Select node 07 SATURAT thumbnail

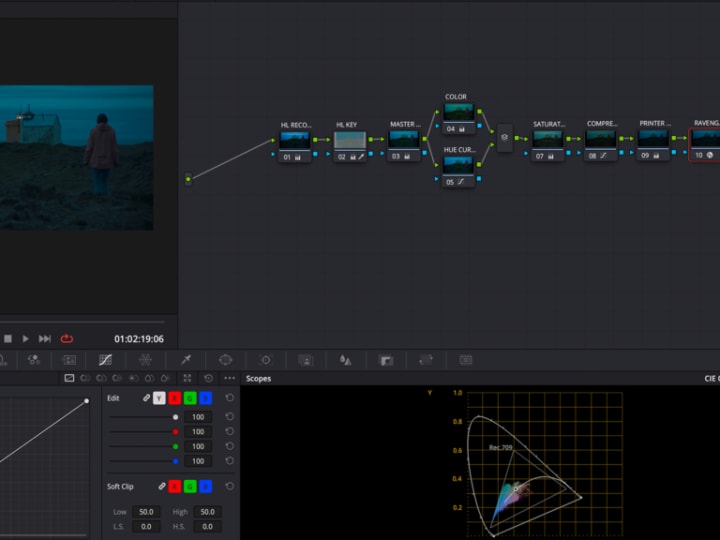point(547,139)
